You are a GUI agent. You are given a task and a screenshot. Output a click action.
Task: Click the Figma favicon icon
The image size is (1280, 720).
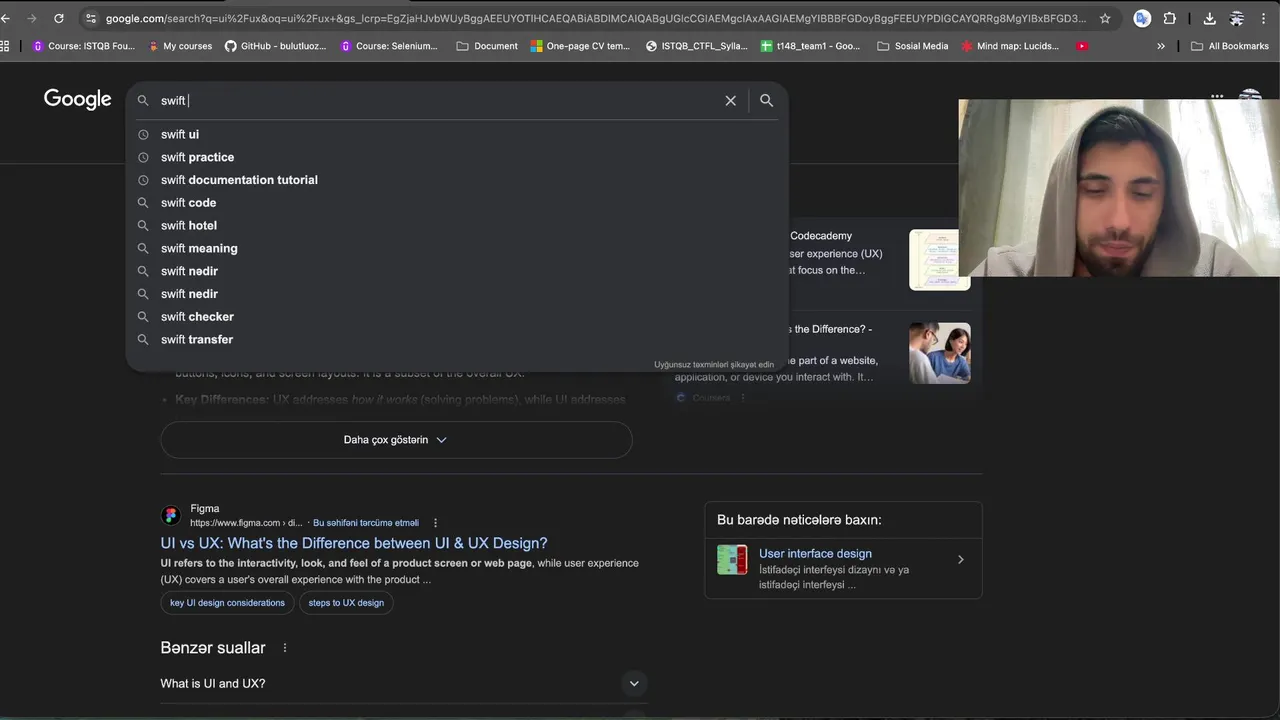(x=171, y=516)
